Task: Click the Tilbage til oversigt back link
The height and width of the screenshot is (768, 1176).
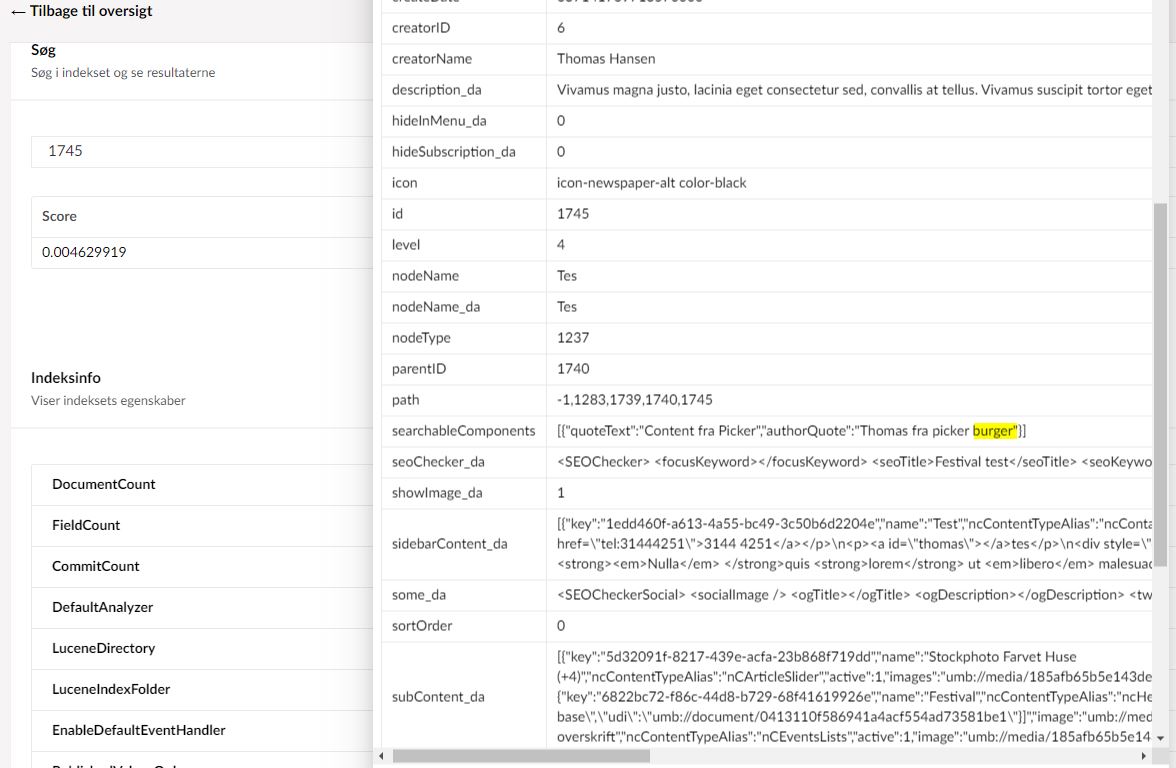Action: tap(82, 11)
